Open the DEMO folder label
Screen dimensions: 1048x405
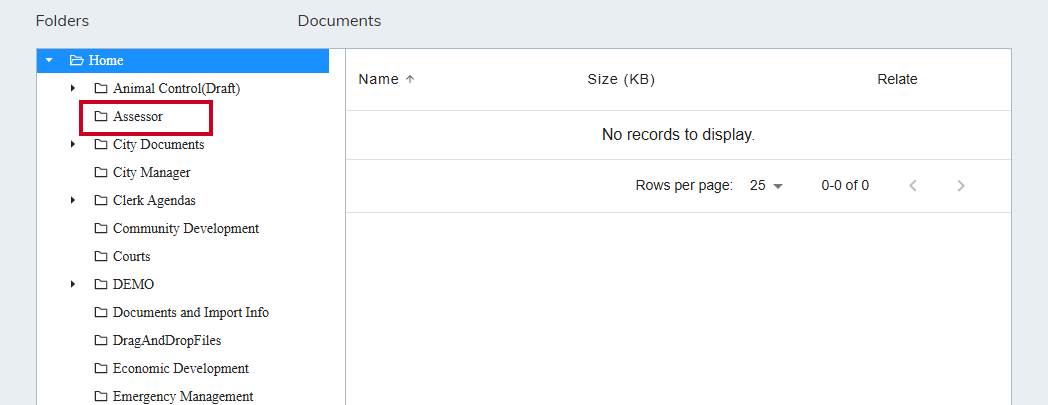tap(134, 285)
